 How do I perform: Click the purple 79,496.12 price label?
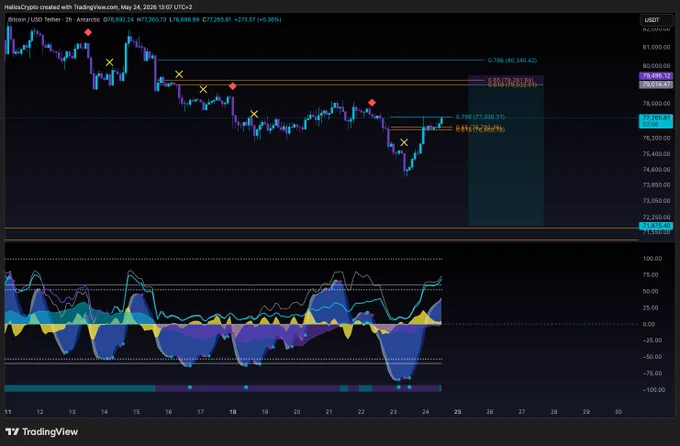[656, 75]
